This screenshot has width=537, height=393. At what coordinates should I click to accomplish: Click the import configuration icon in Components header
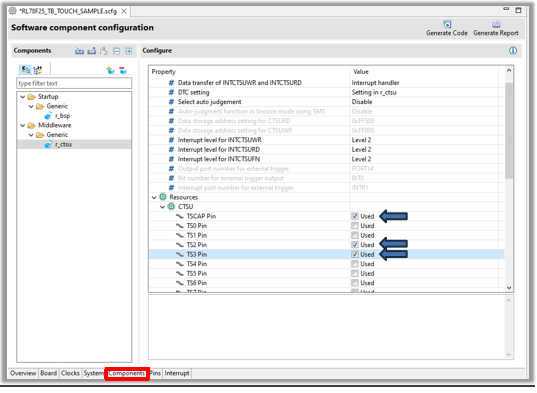pos(79,51)
